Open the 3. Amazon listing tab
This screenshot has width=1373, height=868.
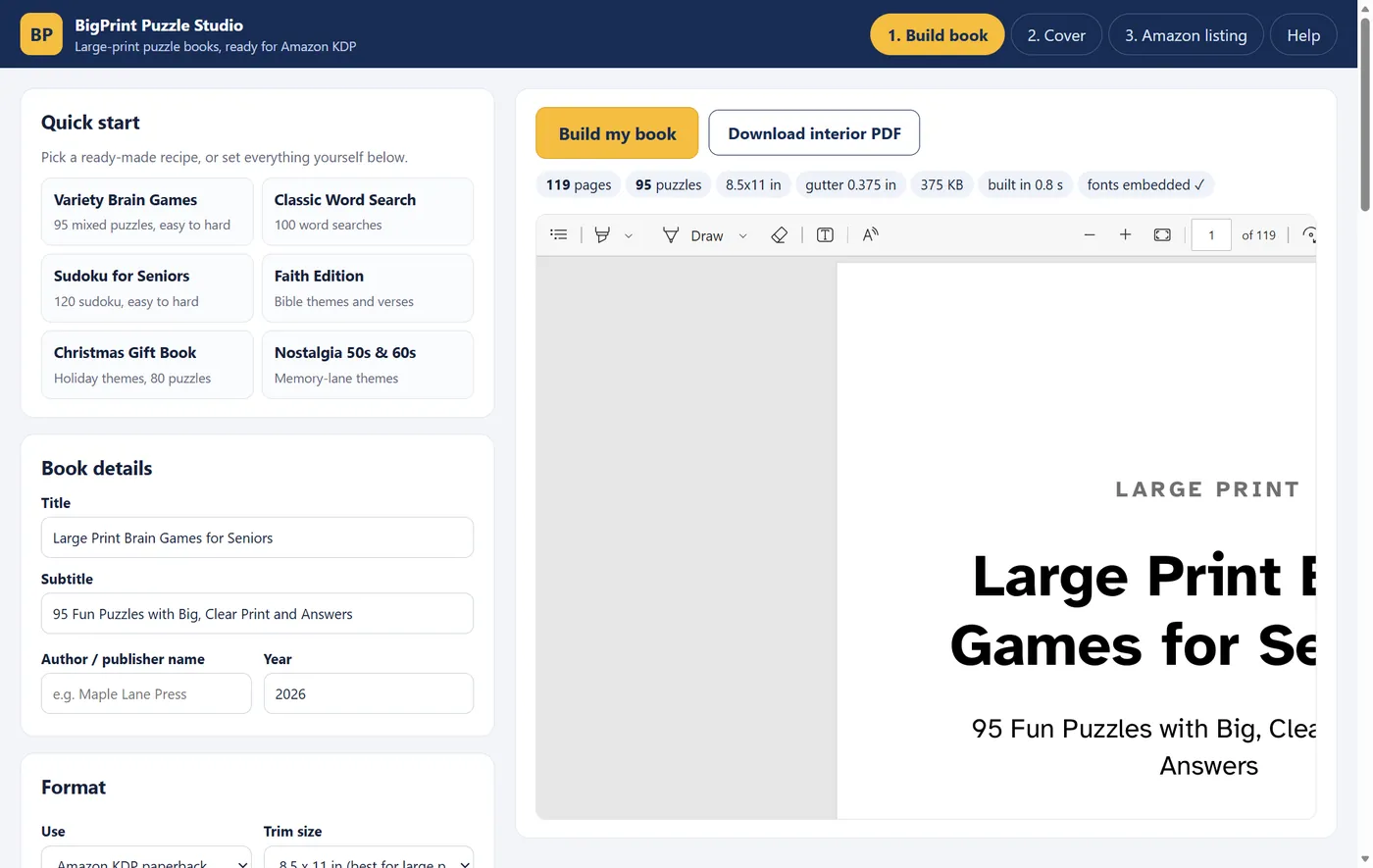point(1186,34)
